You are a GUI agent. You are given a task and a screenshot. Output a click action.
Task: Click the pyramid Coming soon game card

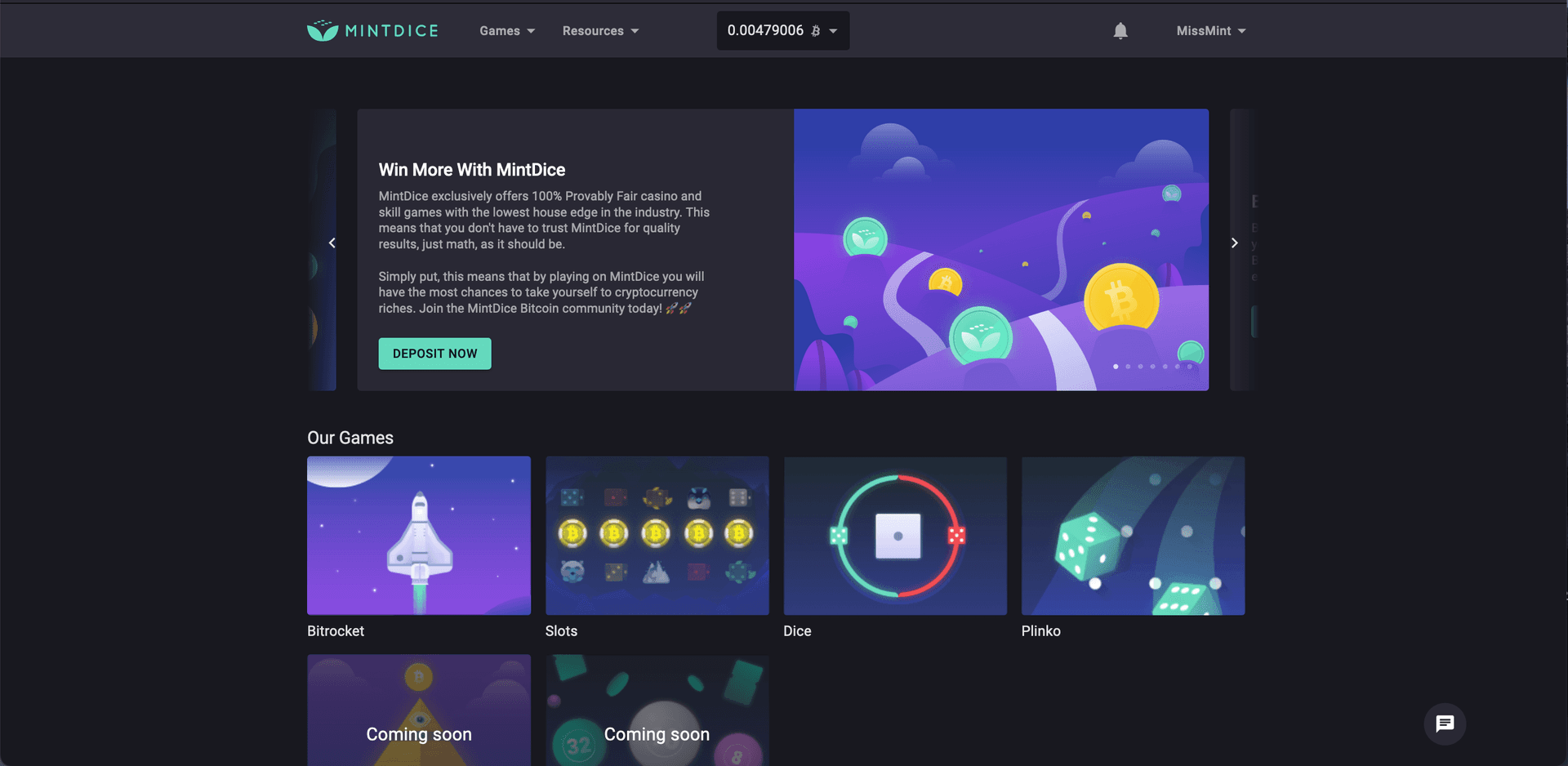tap(419, 710)
